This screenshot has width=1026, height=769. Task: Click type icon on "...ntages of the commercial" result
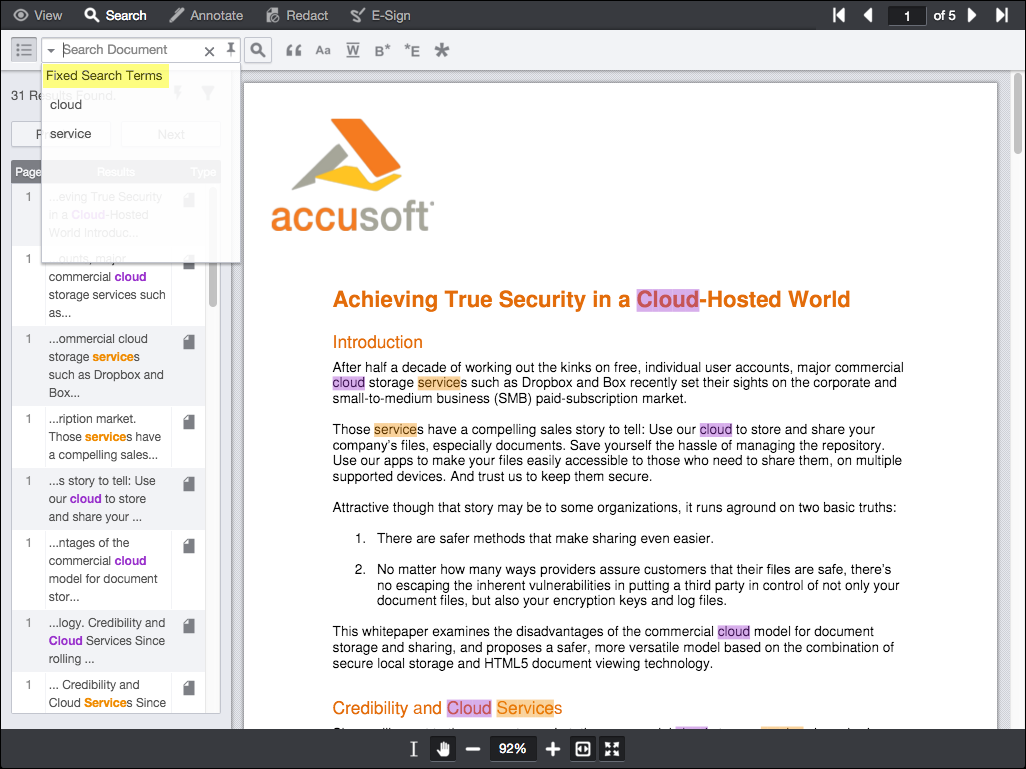click(189, 546)
